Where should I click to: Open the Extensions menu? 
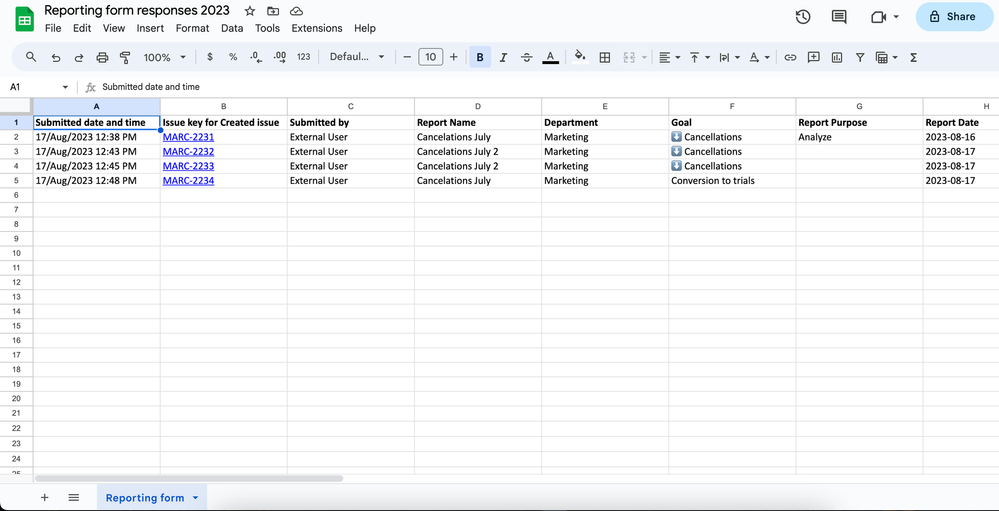[x=317, y=28]
